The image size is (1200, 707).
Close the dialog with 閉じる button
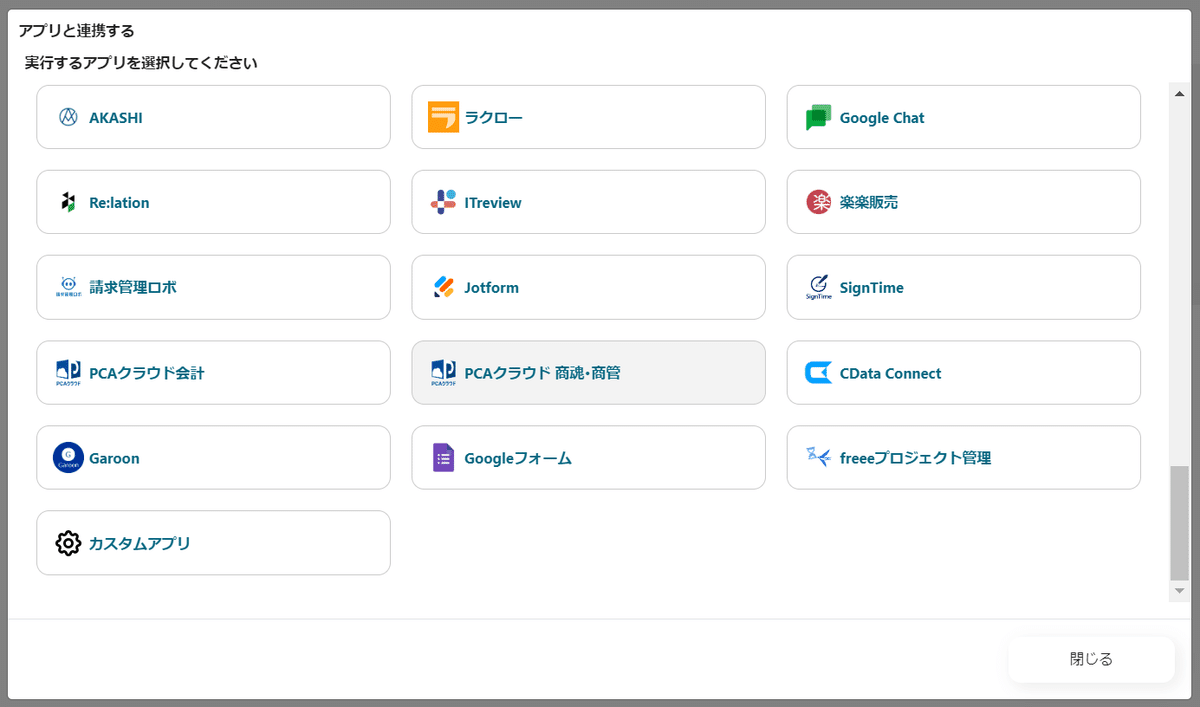pos(1091,659)
